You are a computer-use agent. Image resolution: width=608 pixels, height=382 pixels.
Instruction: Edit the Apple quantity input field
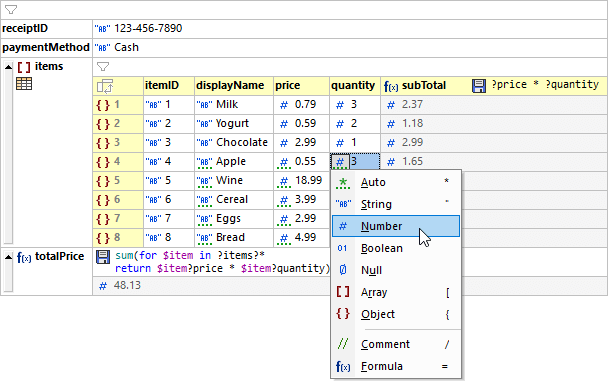(x=364, y=162)
